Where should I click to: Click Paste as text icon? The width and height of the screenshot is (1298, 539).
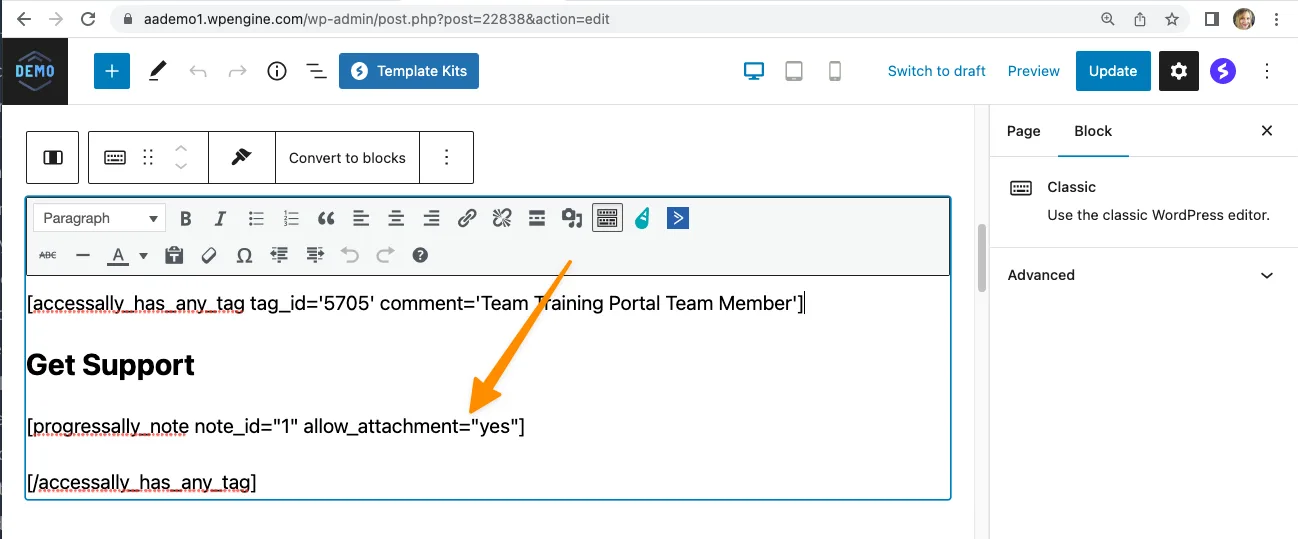(174, 255)
